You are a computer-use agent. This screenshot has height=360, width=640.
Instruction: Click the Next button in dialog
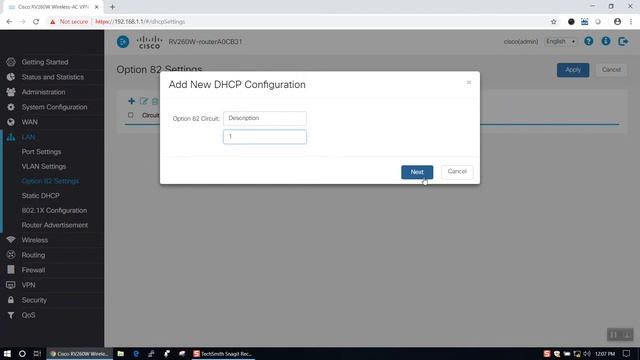(x=417, y=172)
